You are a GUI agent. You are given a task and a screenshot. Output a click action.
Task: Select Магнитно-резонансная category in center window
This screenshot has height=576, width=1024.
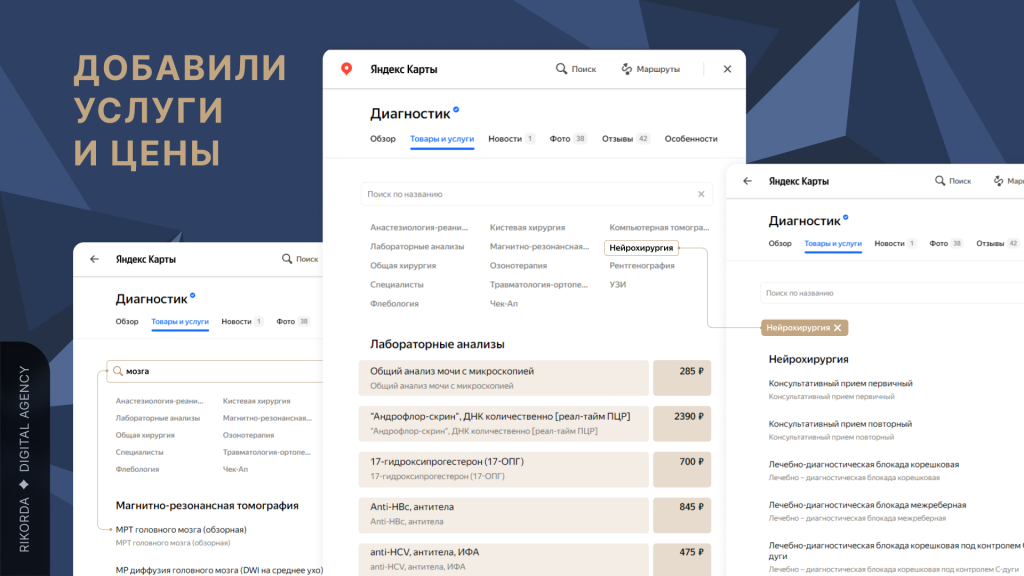click(x=539, y=246)
